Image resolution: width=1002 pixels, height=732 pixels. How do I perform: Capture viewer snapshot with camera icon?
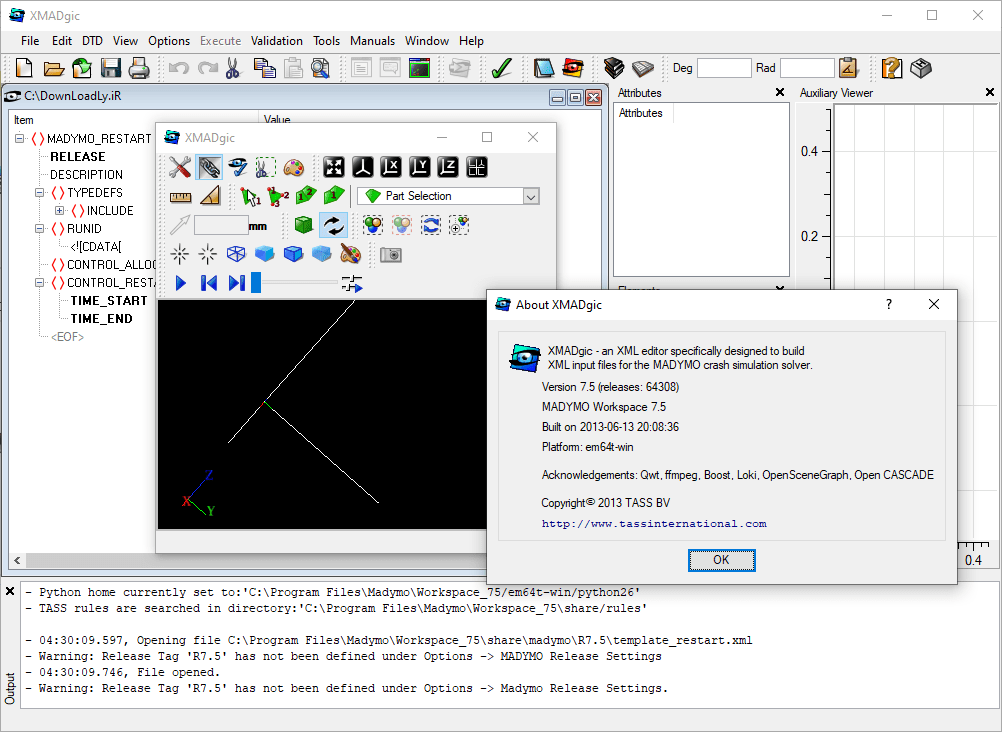click(391, 254)
